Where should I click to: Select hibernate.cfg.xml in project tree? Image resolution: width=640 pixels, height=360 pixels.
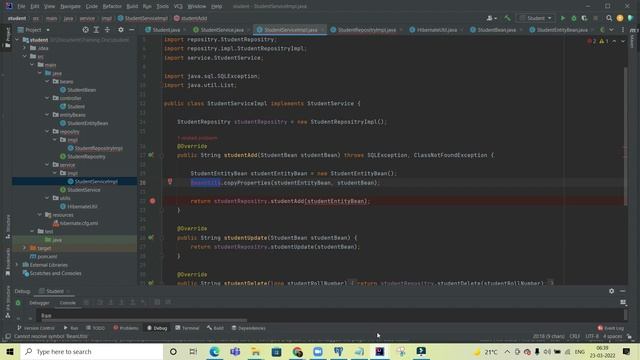click(x=75, y=223)
